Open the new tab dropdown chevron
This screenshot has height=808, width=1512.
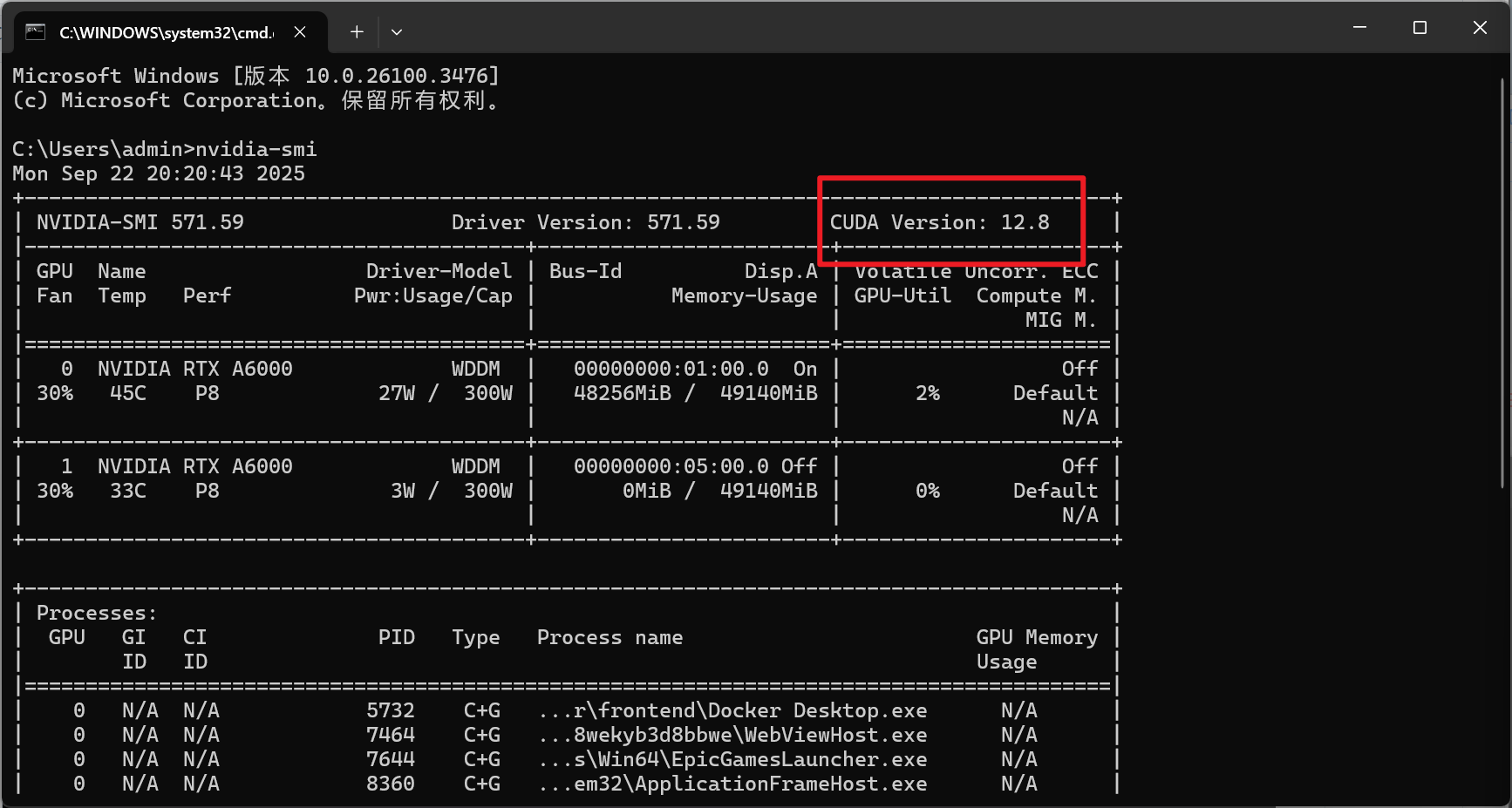[x=397, y=31]
